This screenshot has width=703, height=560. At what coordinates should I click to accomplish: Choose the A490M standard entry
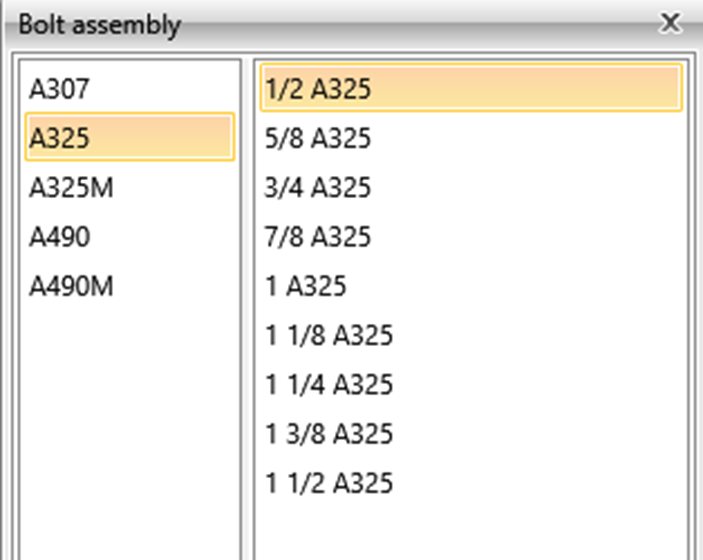point(71,287)
